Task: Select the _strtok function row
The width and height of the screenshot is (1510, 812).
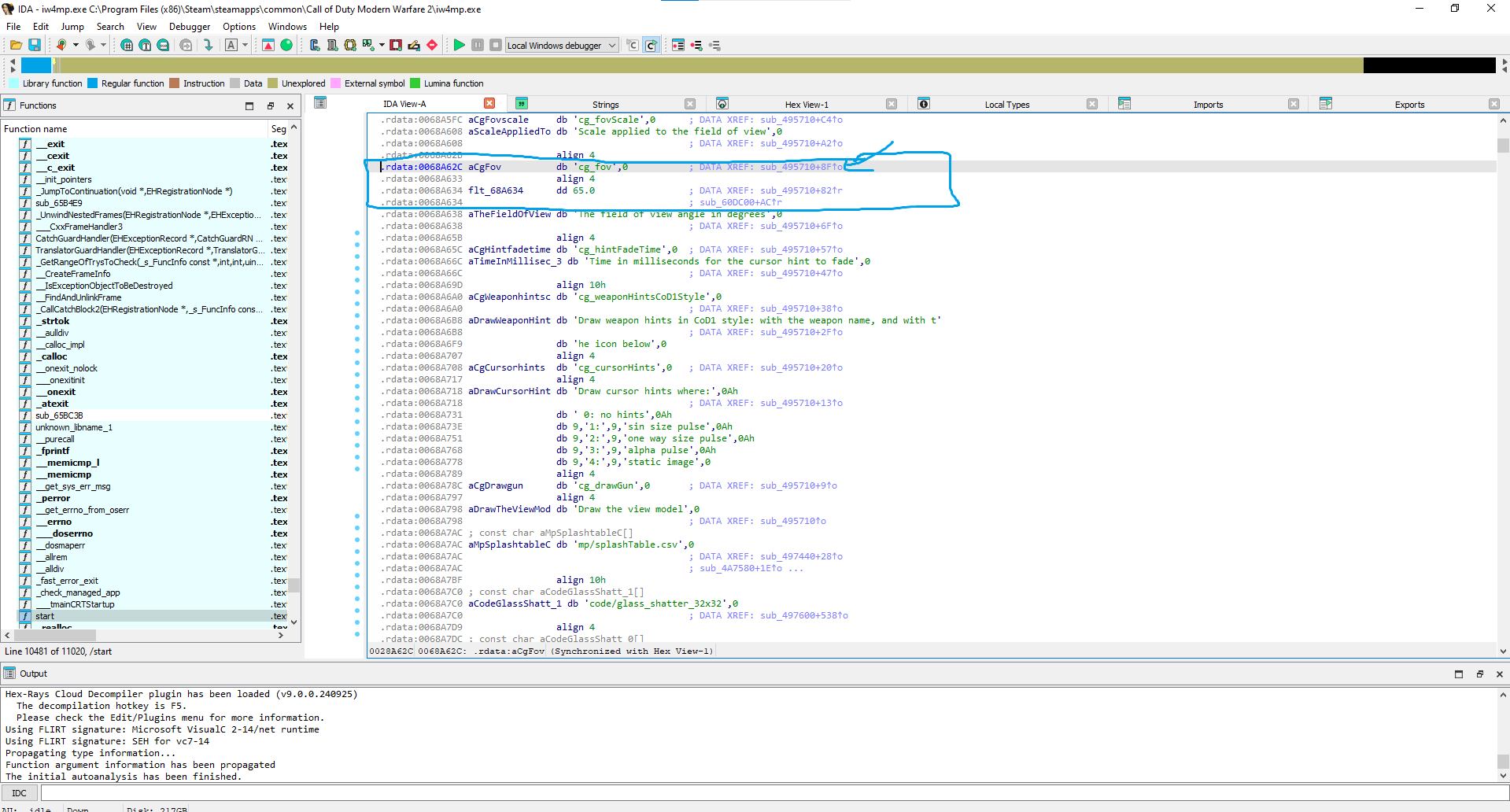Action: point(151,321)
